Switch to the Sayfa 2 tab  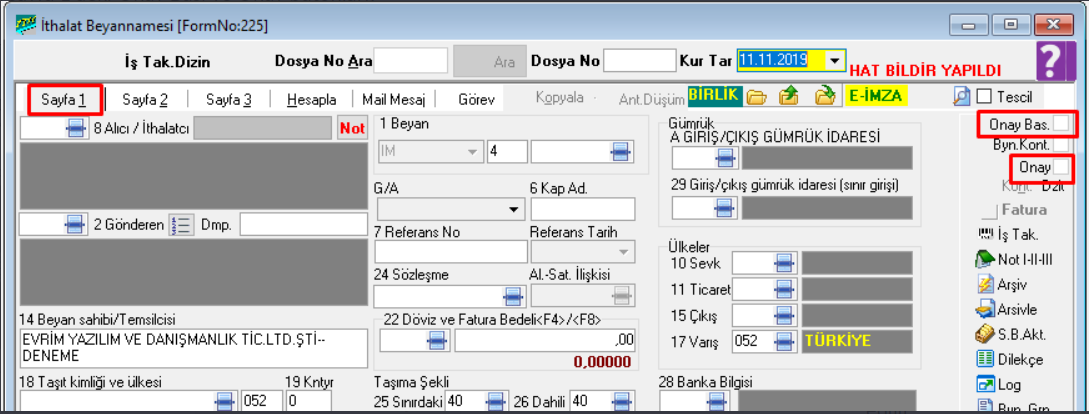click(145, 99)
